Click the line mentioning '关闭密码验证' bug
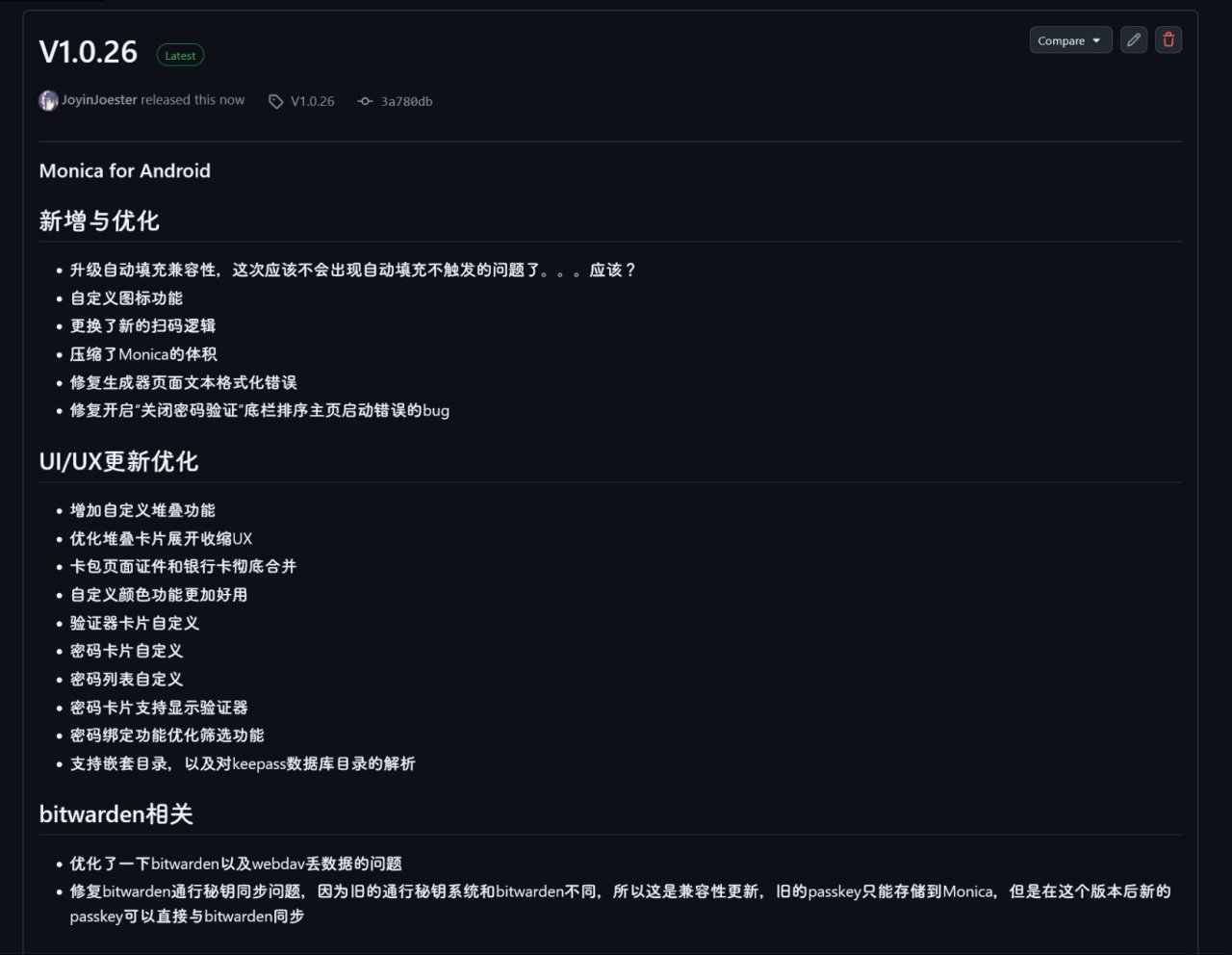 [x=260, y=410]
